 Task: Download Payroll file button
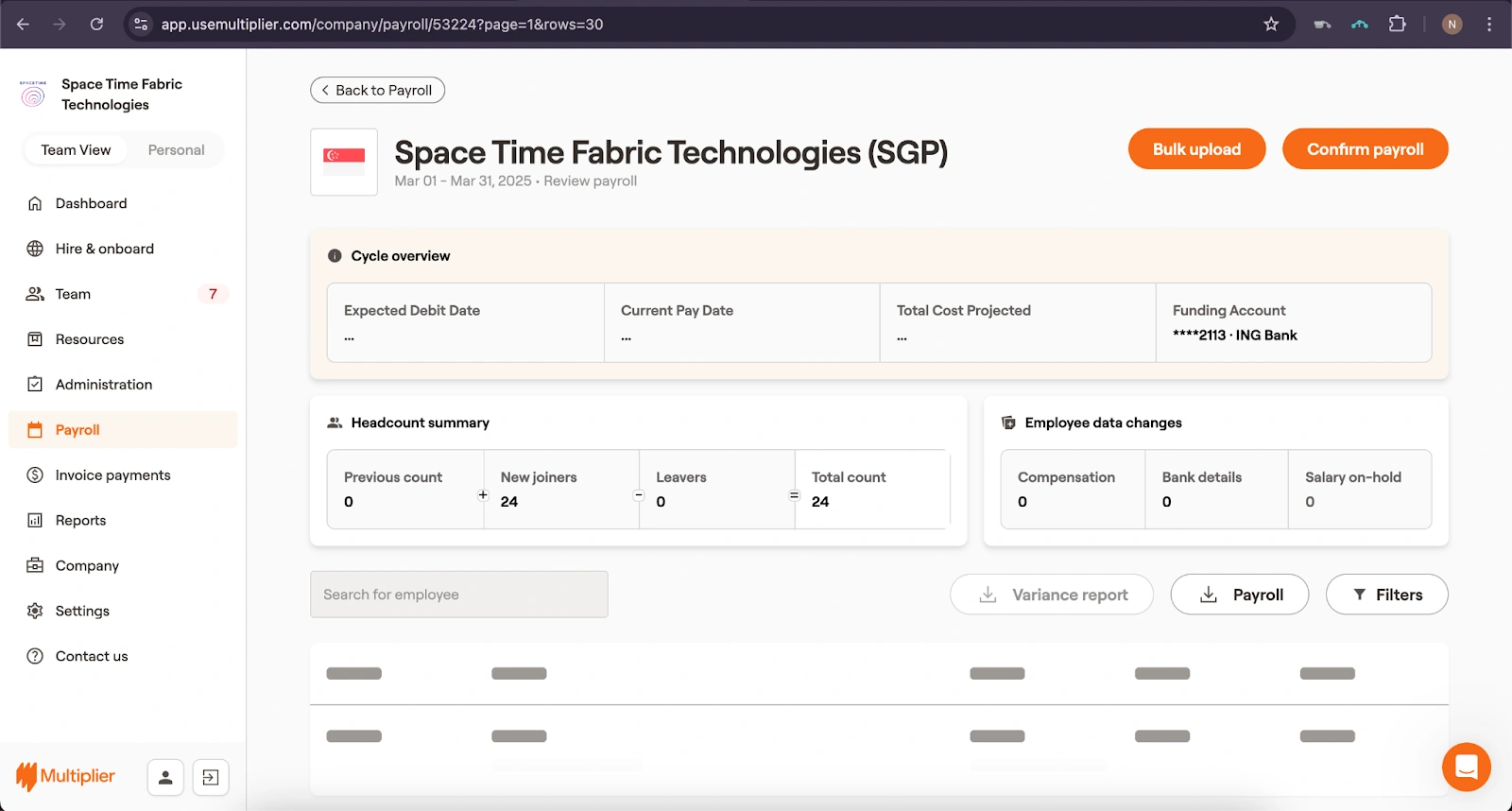(1239, 595)
